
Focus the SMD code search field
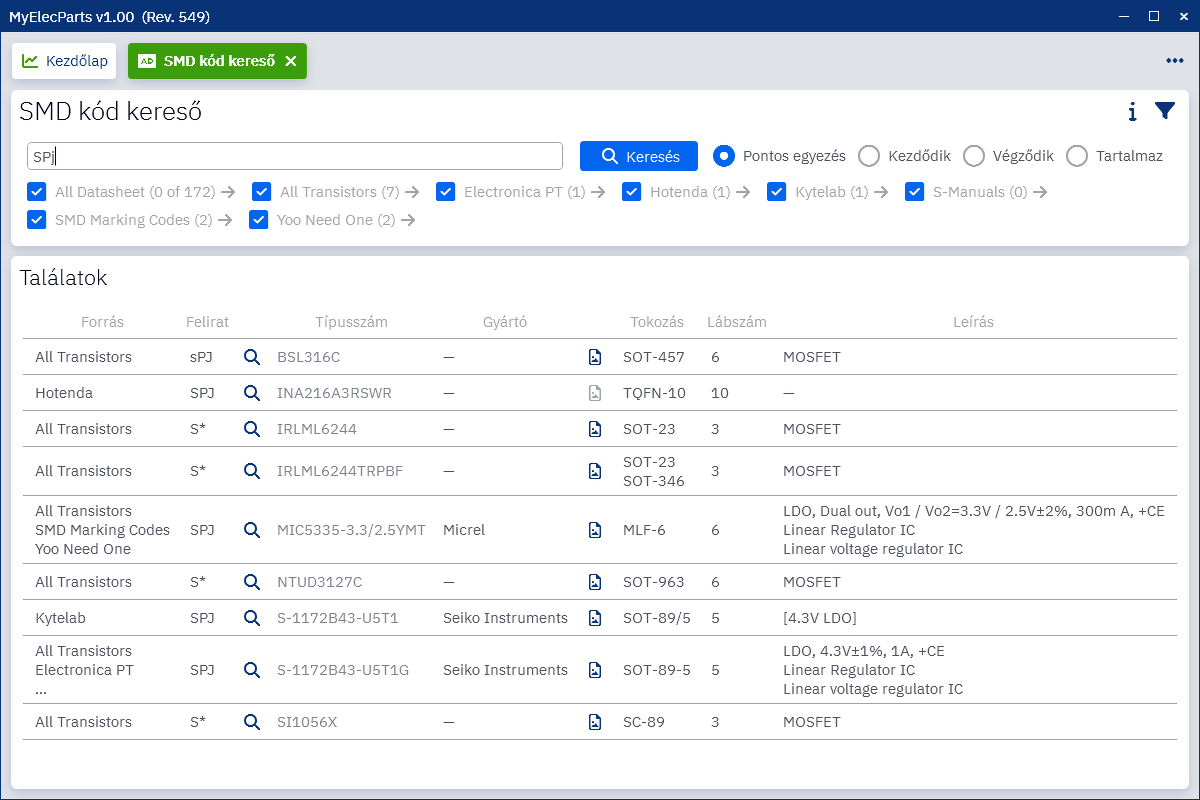coord(295,156)
